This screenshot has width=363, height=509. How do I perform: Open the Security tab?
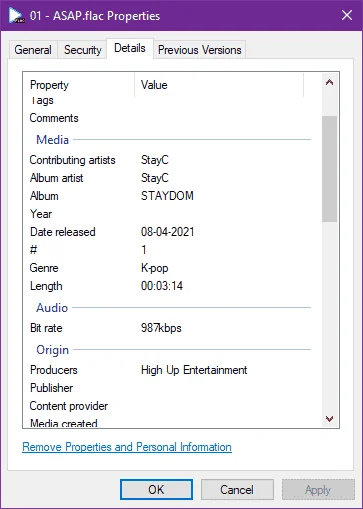pyautogui.click(x=82, y=50)
